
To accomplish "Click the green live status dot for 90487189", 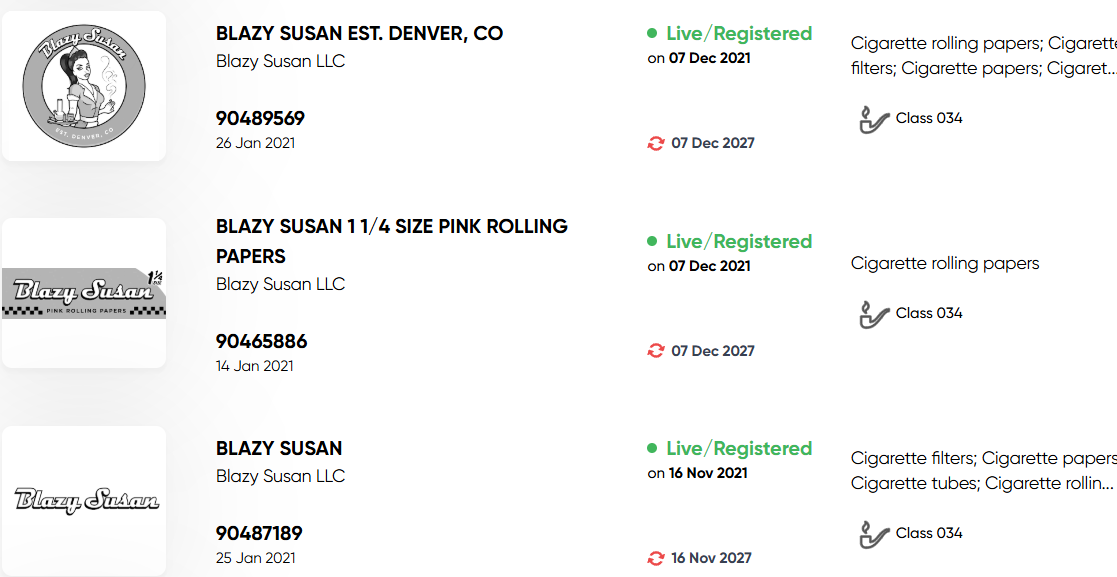I will pyautogui.click(x=652, y=448).
